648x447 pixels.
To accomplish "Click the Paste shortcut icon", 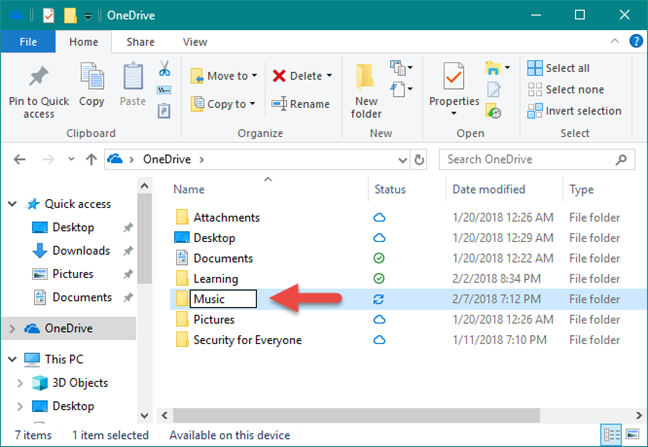I will (x=164, y=111).
